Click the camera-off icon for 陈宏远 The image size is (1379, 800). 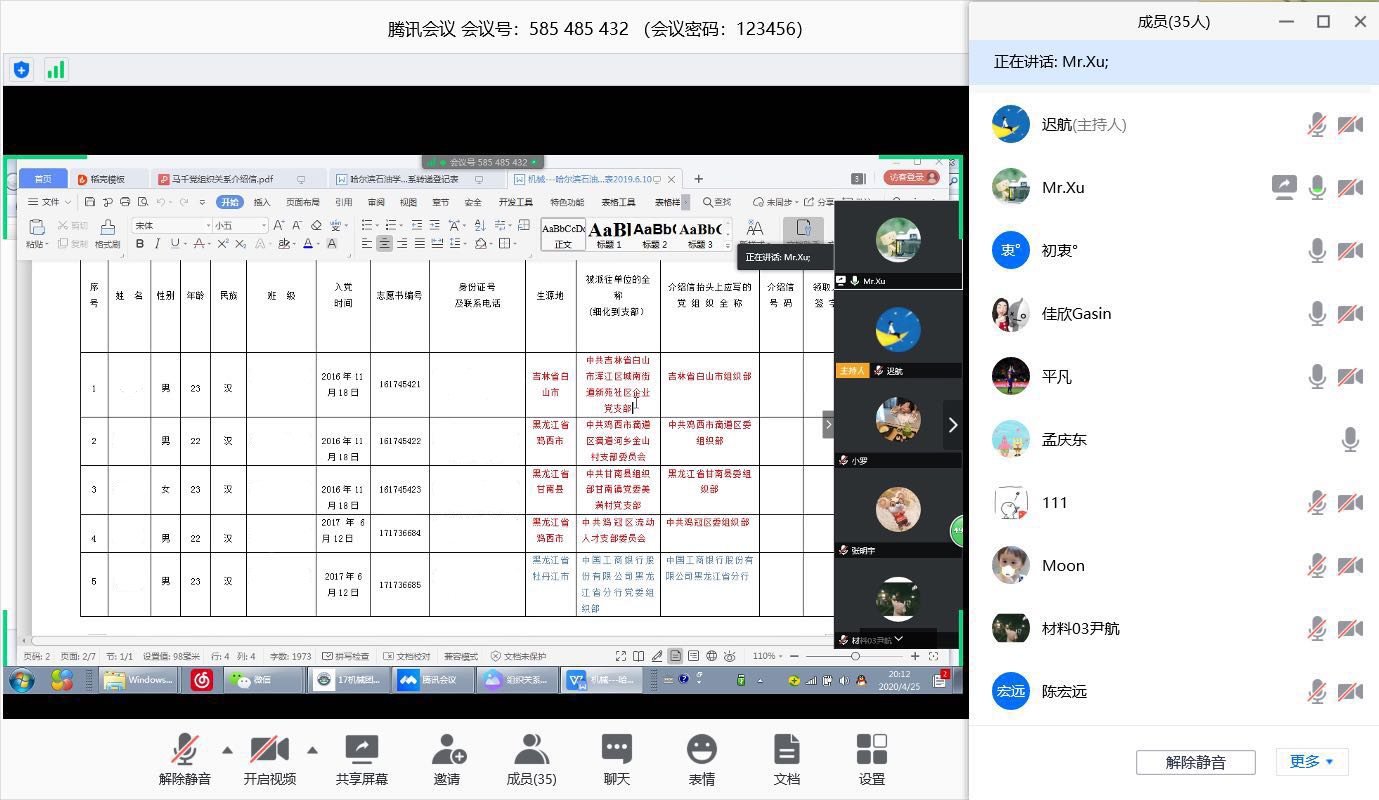click(1350, 691)
